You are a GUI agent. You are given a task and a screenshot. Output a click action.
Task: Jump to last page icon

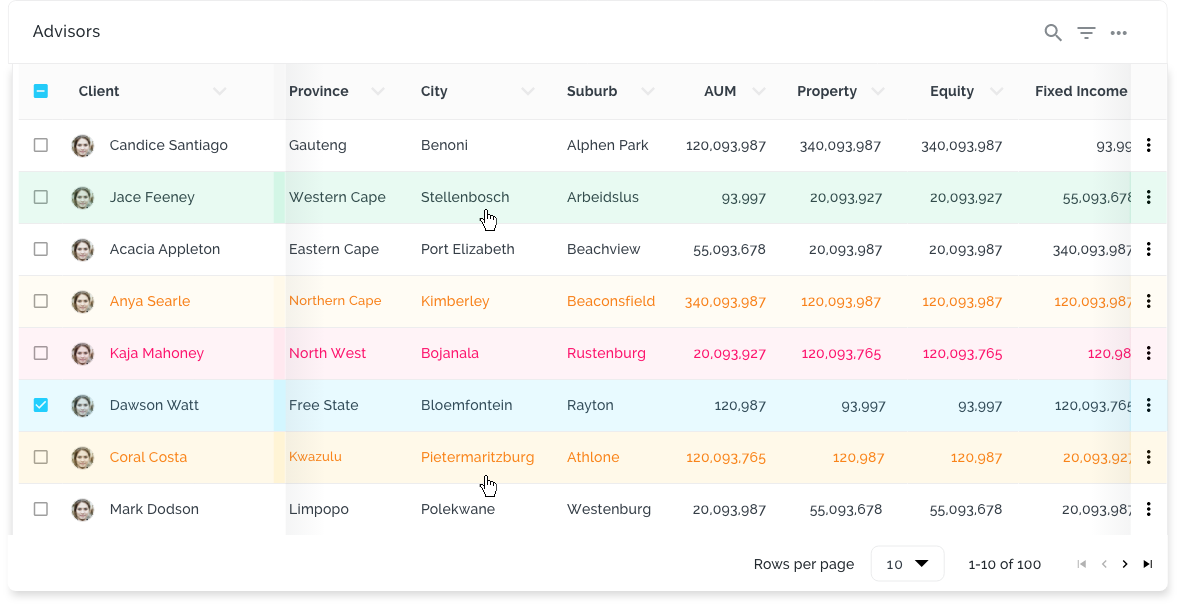tap(1148, 564)
